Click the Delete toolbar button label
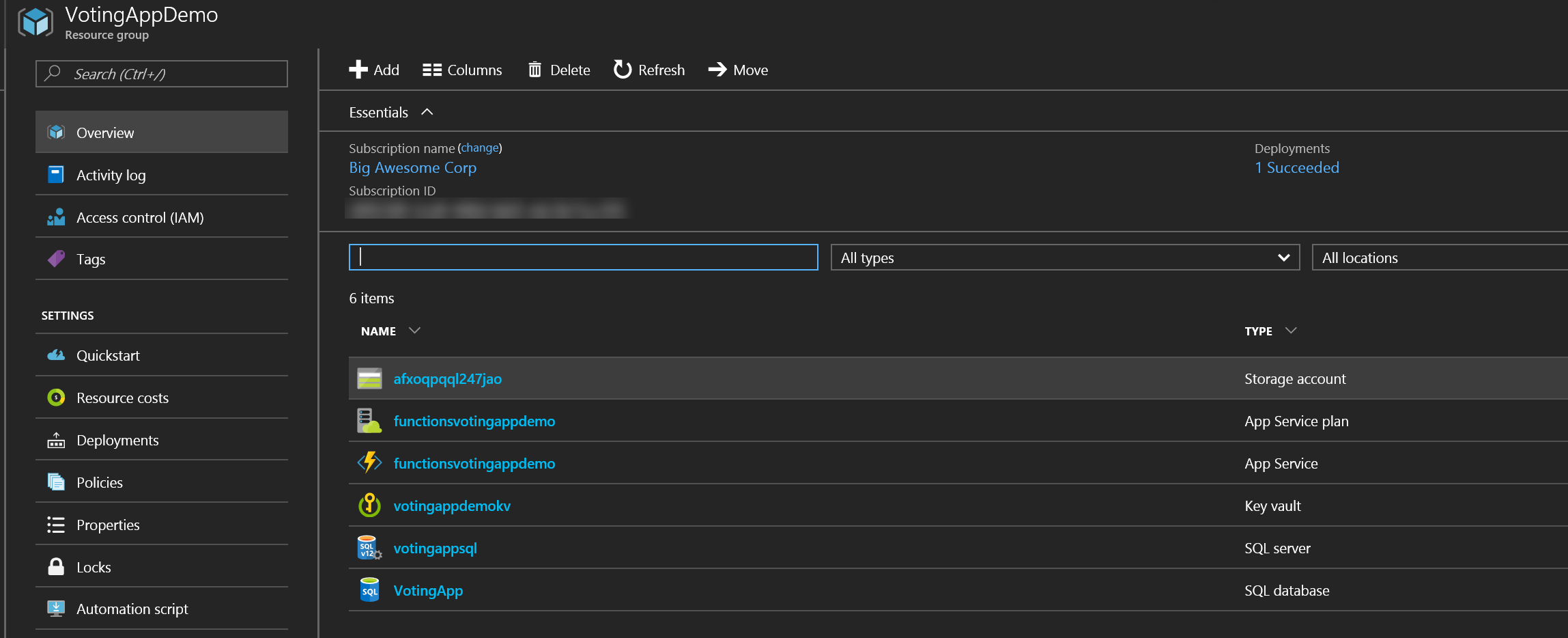The image size is (1568, 638). (x=570, y=70)
